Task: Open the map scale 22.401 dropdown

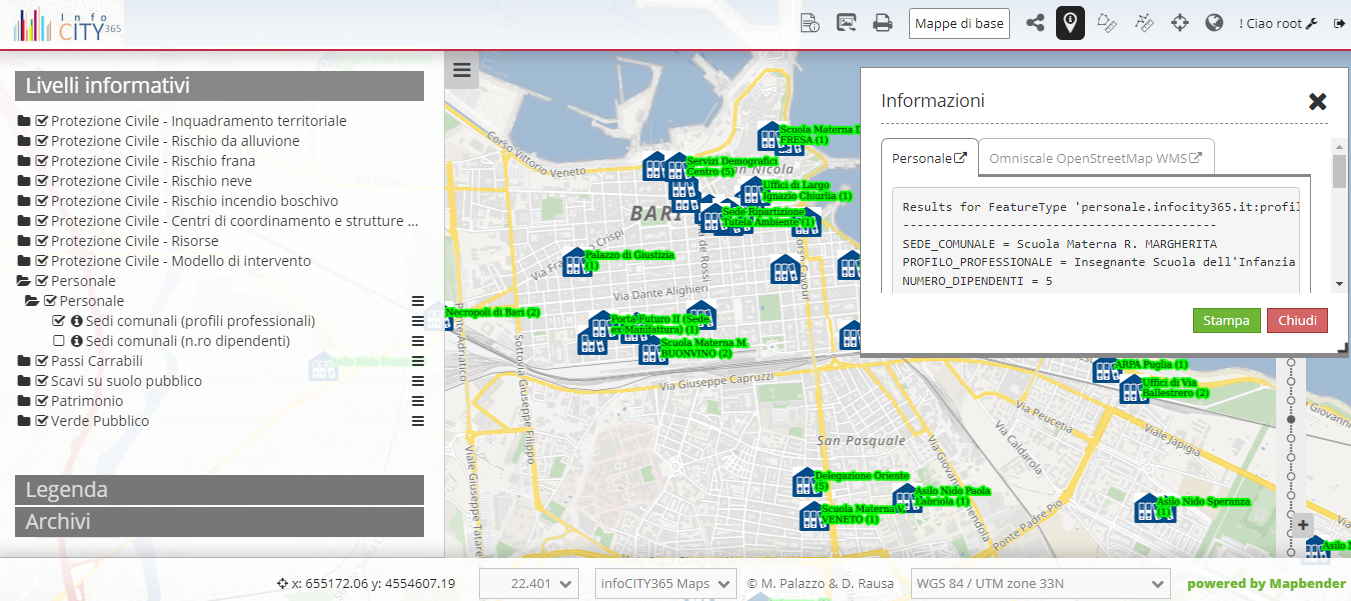Action: pyautogui.click(x=529, y=584)
